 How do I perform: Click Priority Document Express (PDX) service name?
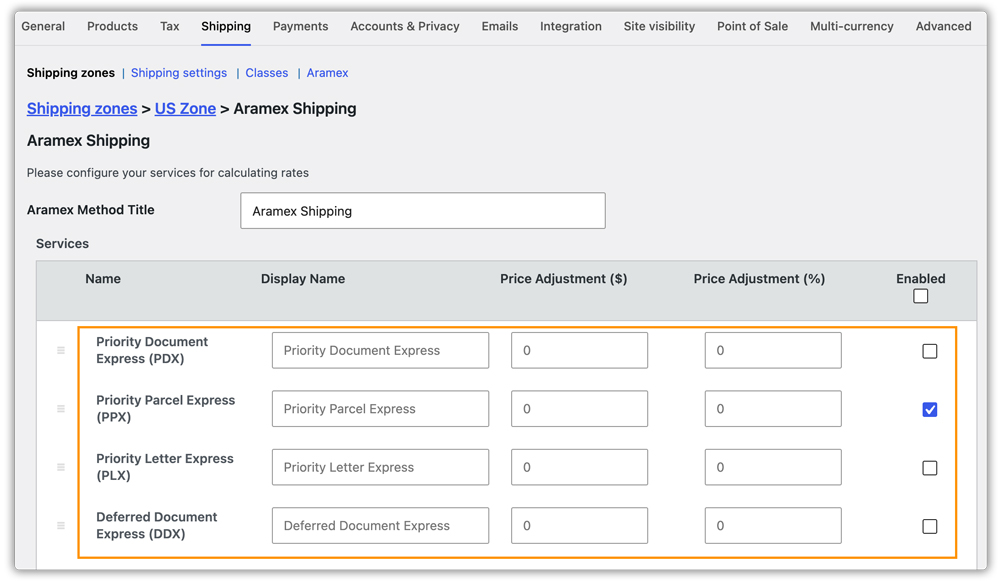(152, 350)
